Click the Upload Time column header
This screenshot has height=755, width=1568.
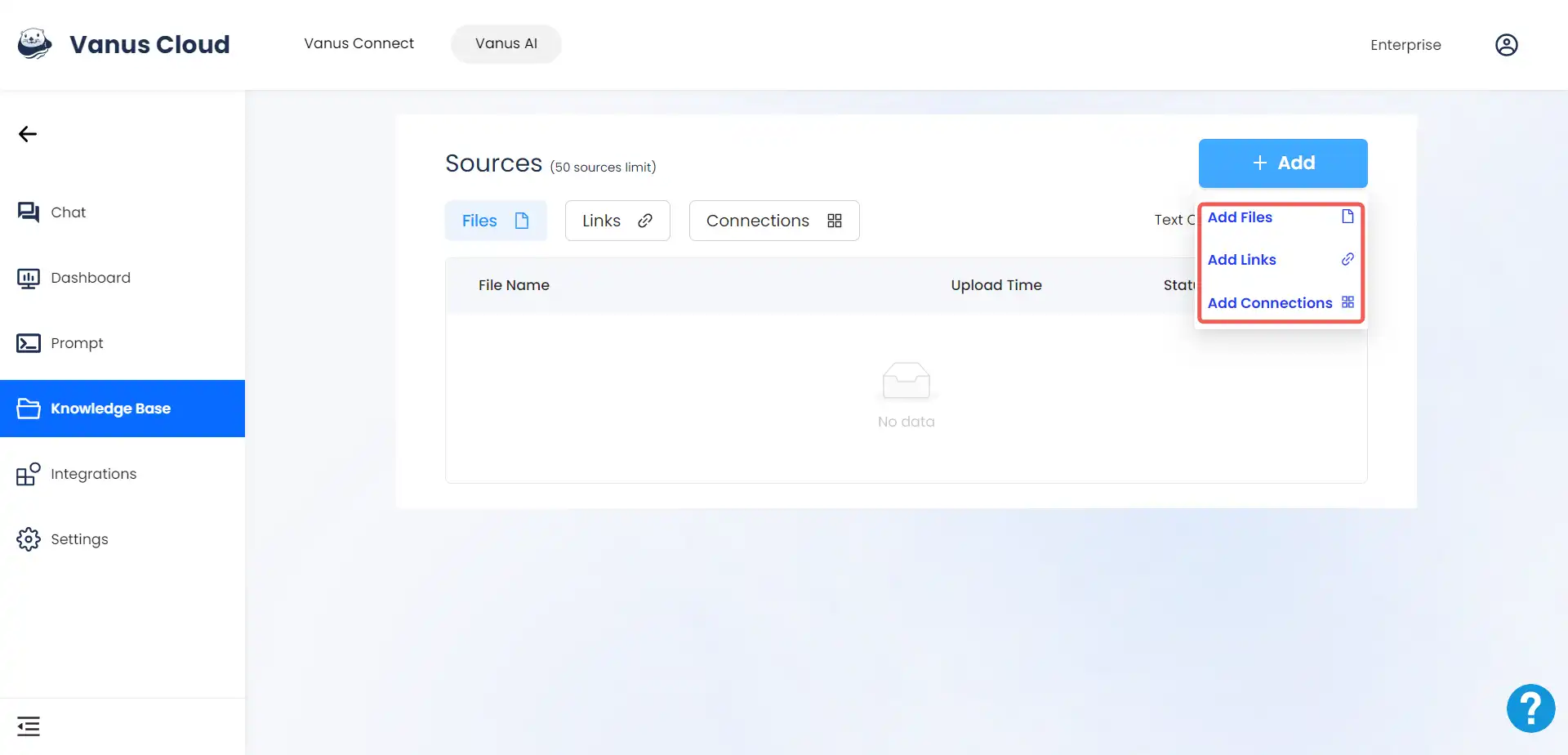coord(996,285)
